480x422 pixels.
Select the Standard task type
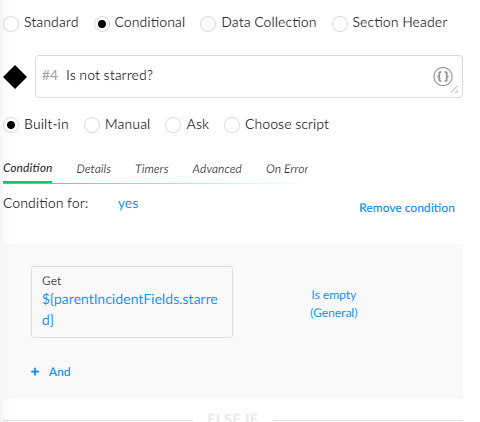coord(11,24)
